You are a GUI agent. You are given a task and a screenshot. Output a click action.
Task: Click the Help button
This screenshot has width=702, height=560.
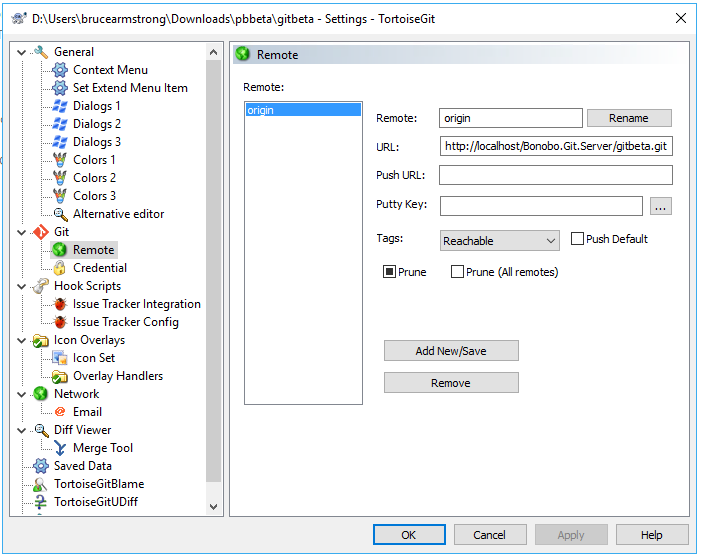tap(652, 535)
